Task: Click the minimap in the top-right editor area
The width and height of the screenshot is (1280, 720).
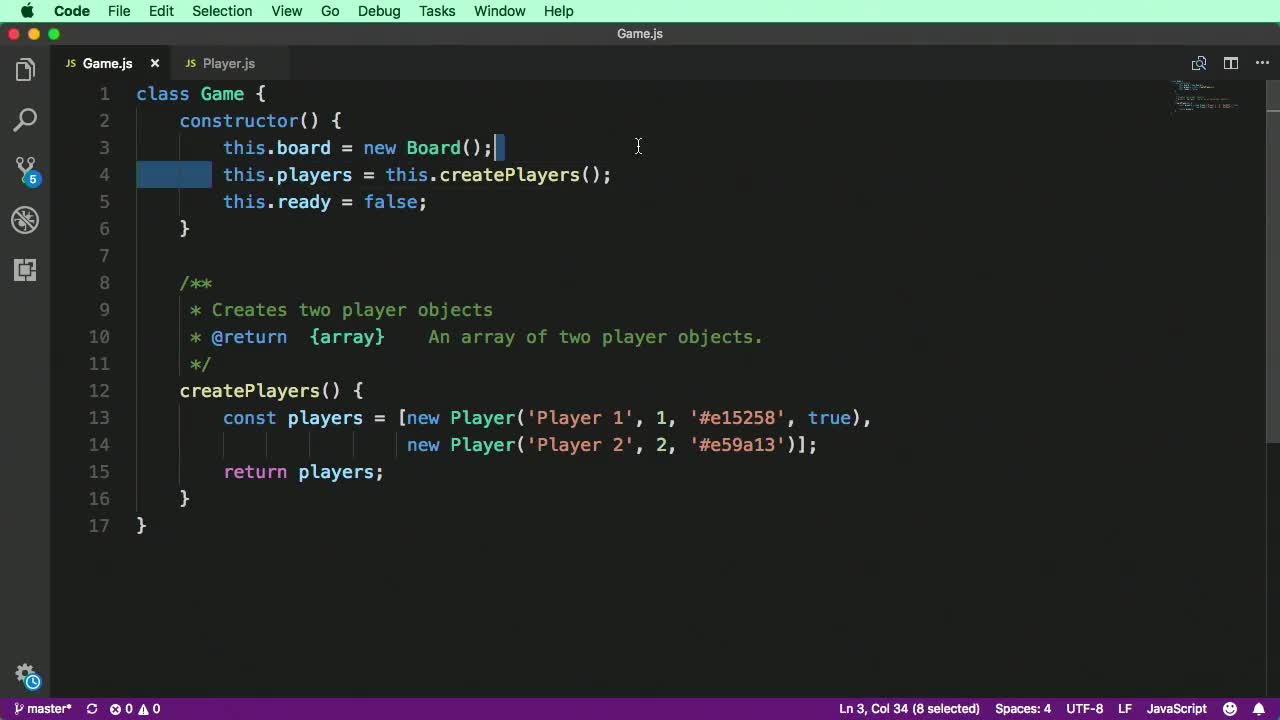Action: [x=1205, y=100]
